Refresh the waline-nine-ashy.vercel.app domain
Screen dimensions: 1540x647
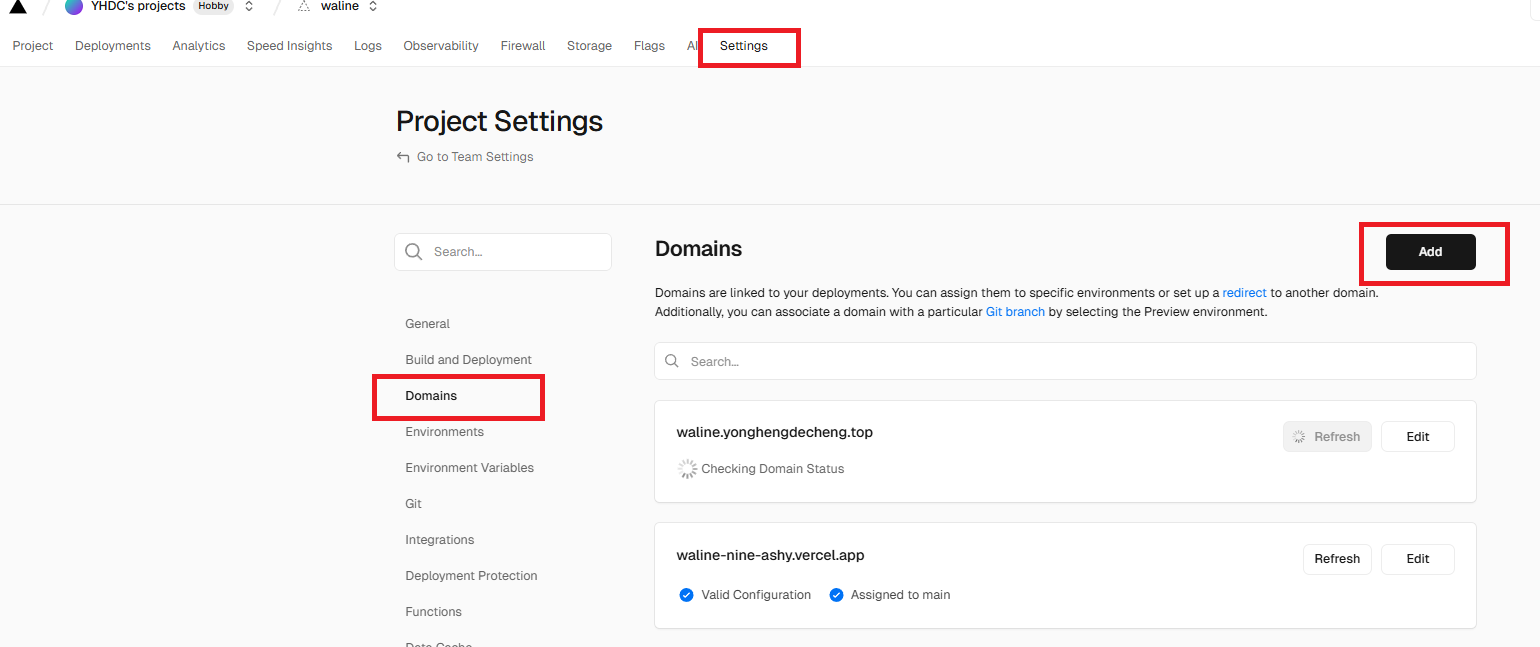click(x=1336, y=559)
